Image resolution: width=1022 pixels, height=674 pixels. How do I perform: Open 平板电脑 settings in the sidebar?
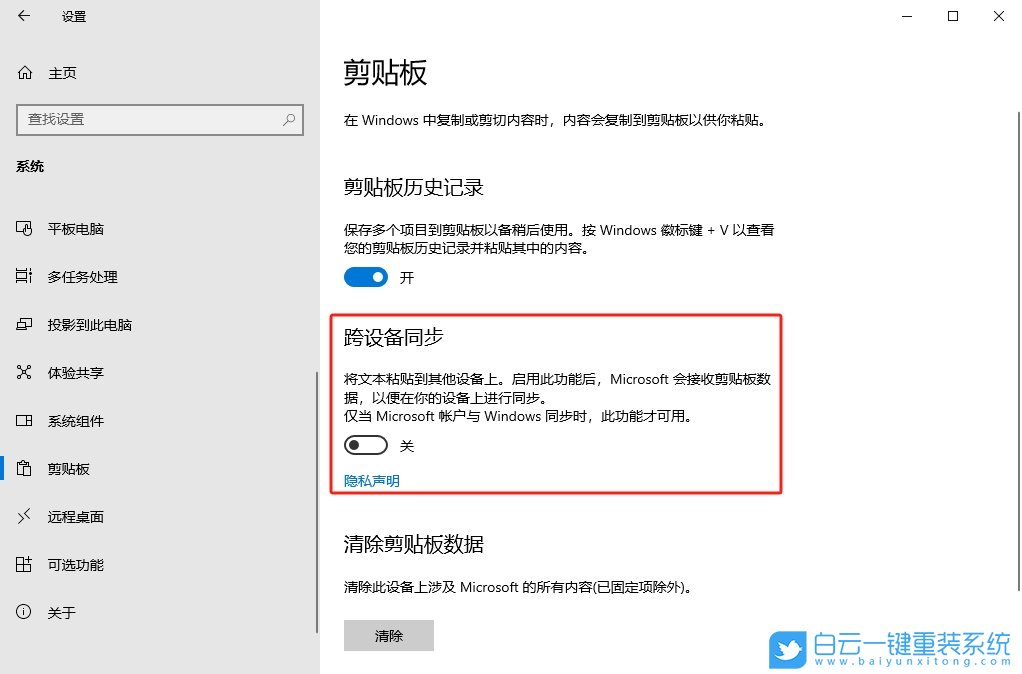pos(79,228)
